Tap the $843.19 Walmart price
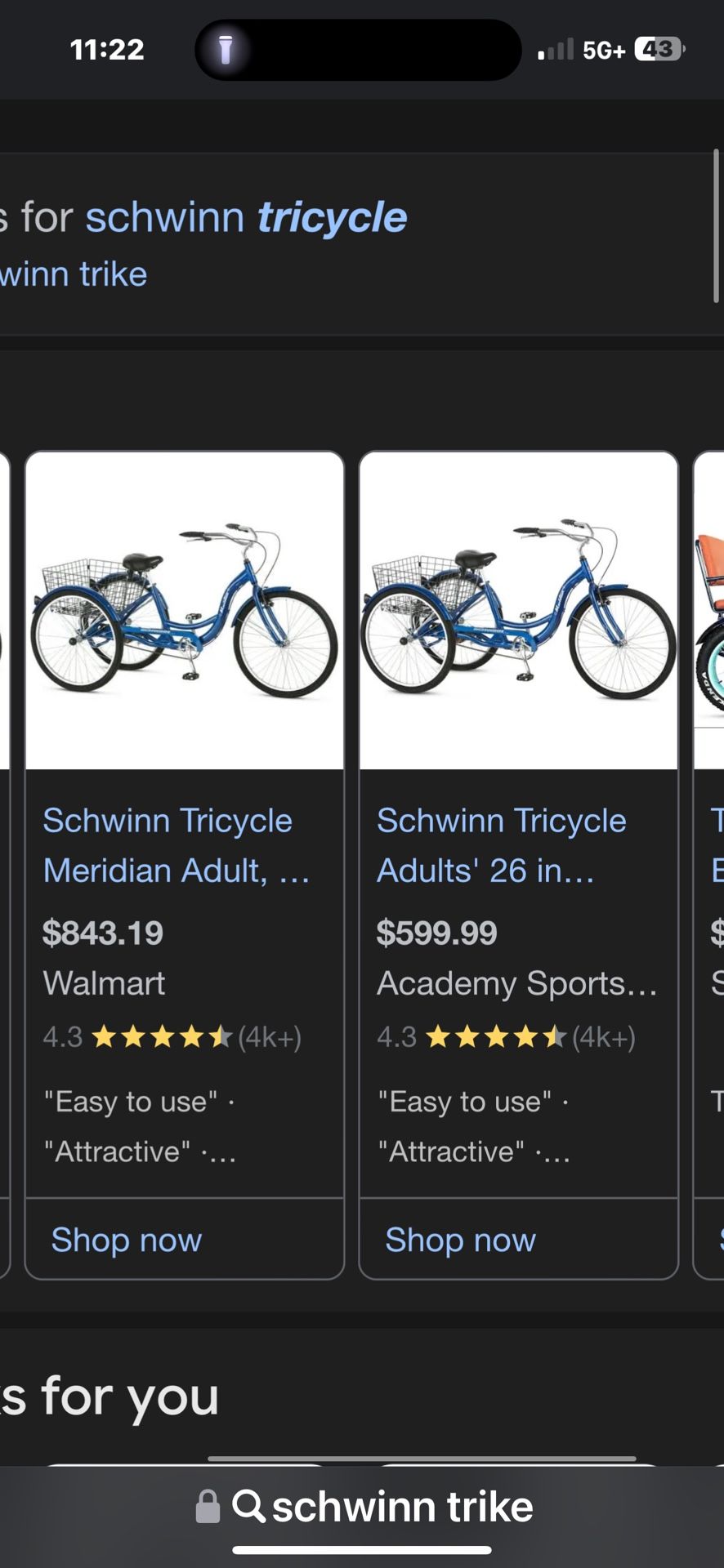The height and width of the screenshot is (1568, 724). pos(103,933)
